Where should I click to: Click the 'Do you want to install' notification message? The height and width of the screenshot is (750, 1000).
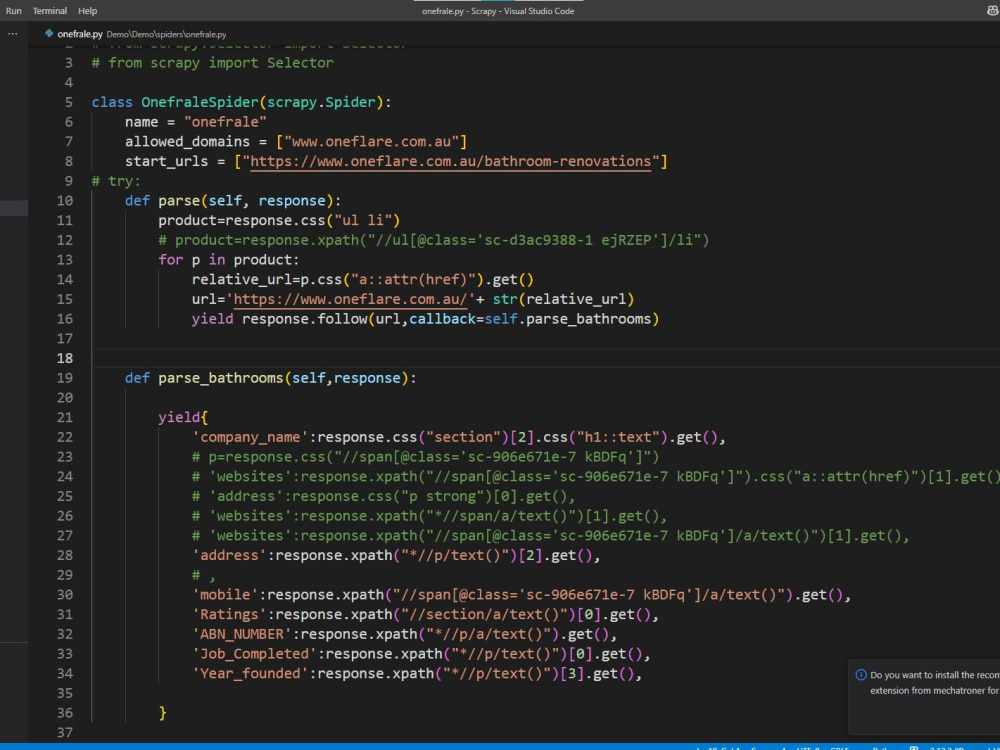tap(934, 682)
